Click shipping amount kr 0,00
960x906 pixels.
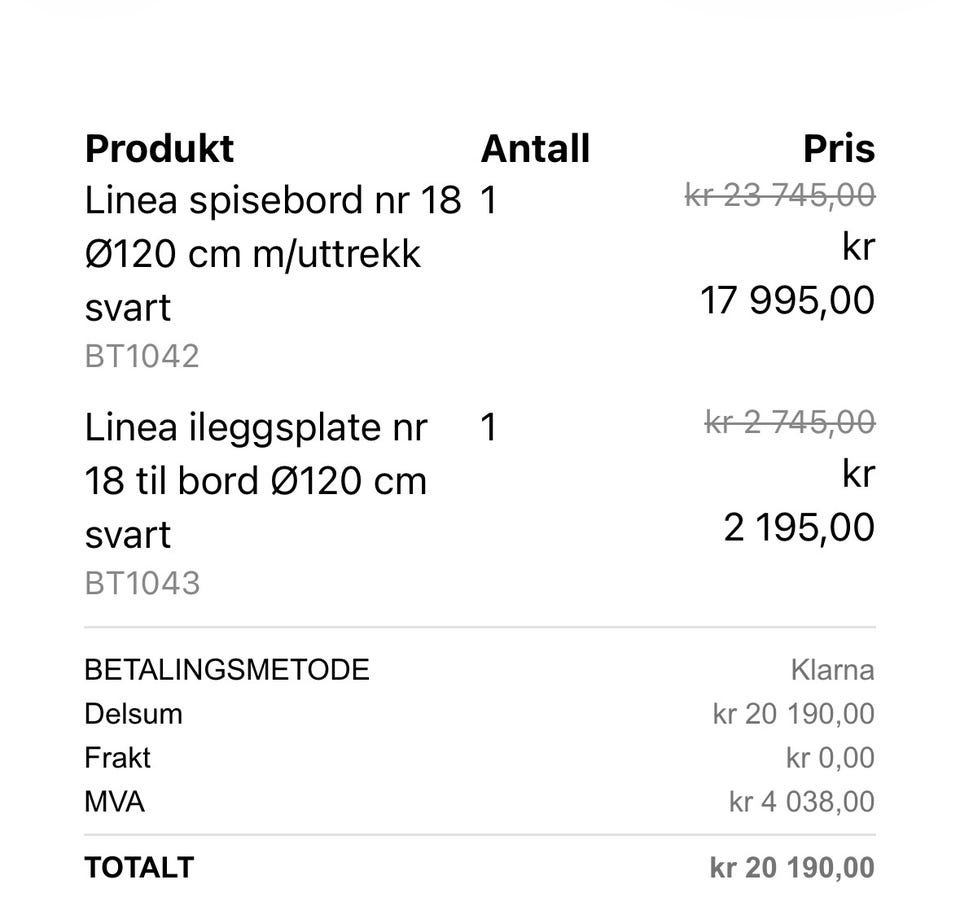tap(830, 758)
